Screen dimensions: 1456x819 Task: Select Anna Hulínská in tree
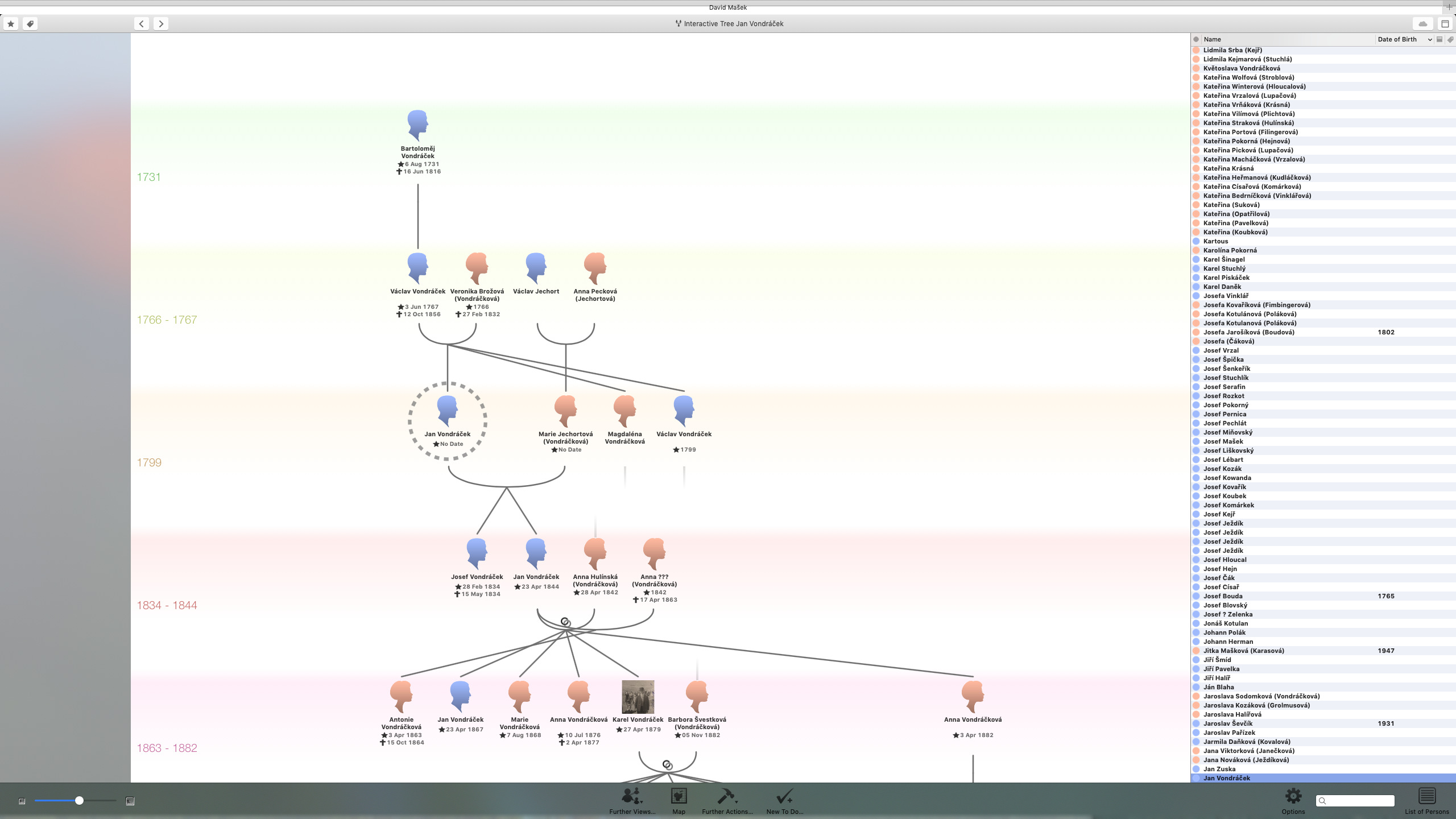pos(595,567)
